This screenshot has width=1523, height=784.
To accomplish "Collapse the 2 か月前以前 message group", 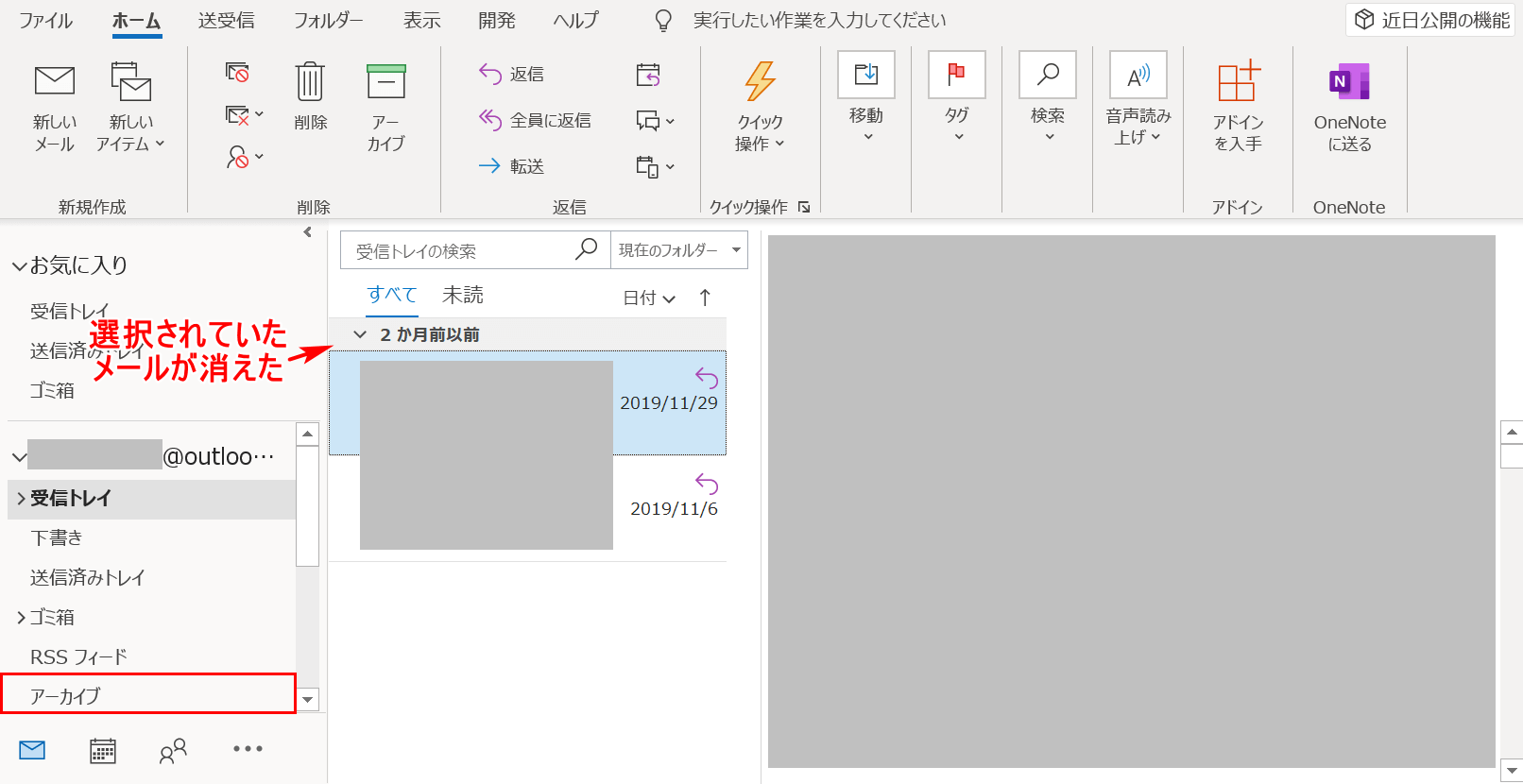I will pyautogui.click(x=360, y=334).
